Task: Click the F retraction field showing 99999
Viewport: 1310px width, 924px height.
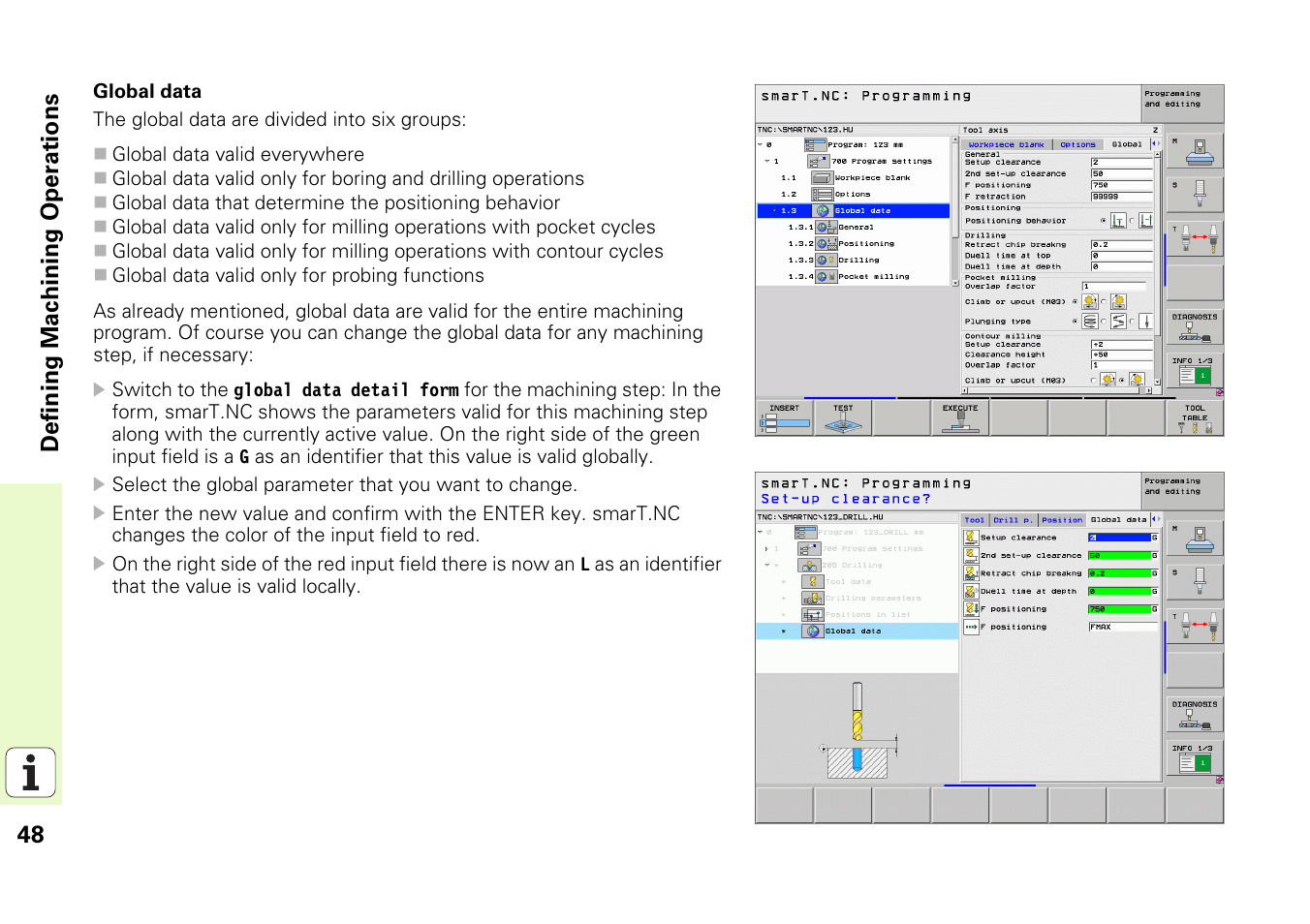Action: click(x=1122, y=197)
